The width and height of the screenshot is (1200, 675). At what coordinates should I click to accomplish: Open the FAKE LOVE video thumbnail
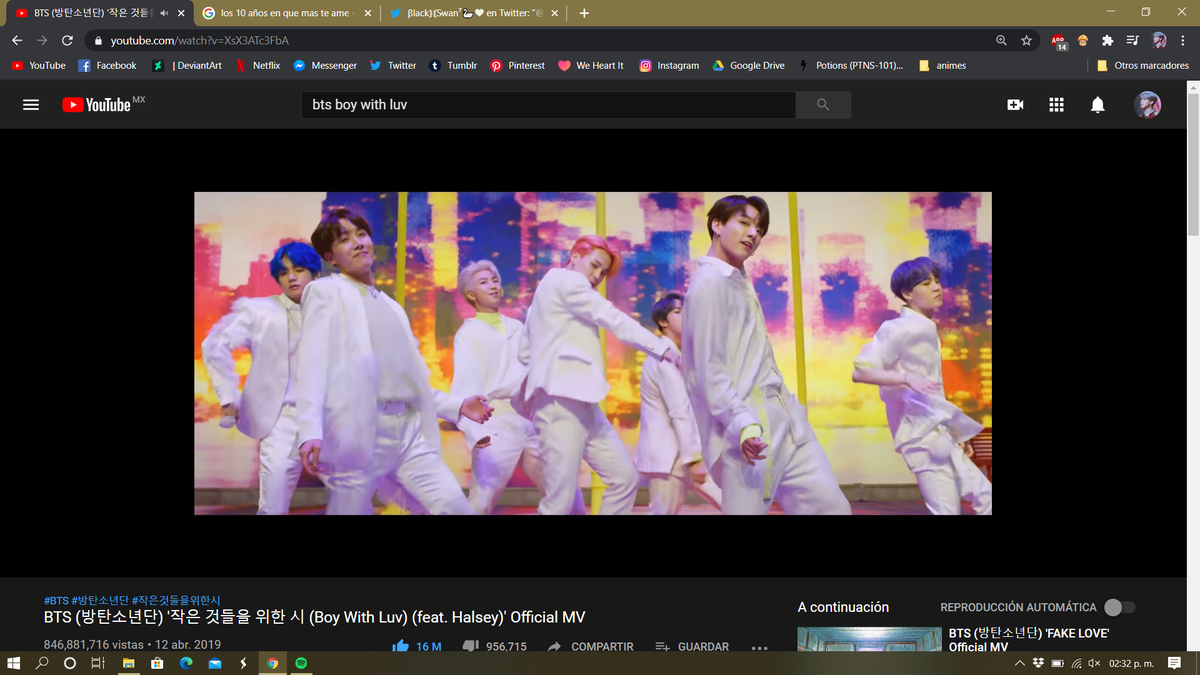[x=869, y=639]
